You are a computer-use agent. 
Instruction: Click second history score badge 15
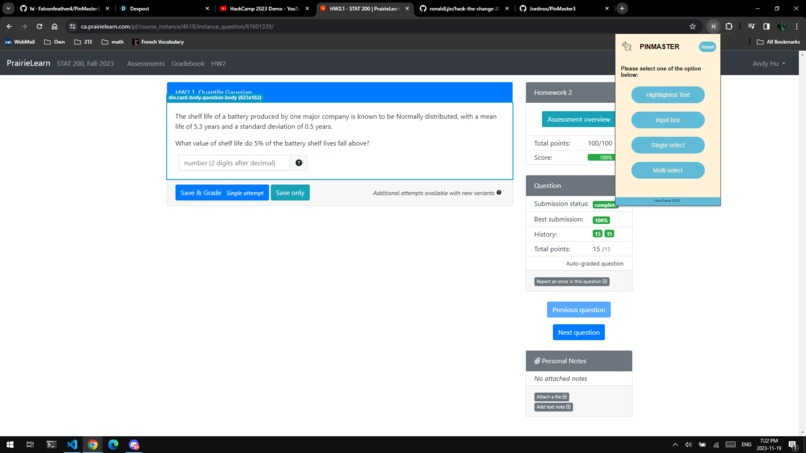[609, 234]
